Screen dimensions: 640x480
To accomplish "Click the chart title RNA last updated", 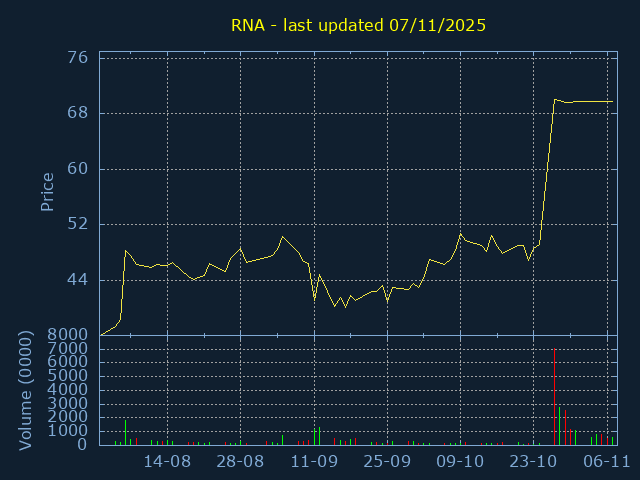I will click(x=358, y=25).
